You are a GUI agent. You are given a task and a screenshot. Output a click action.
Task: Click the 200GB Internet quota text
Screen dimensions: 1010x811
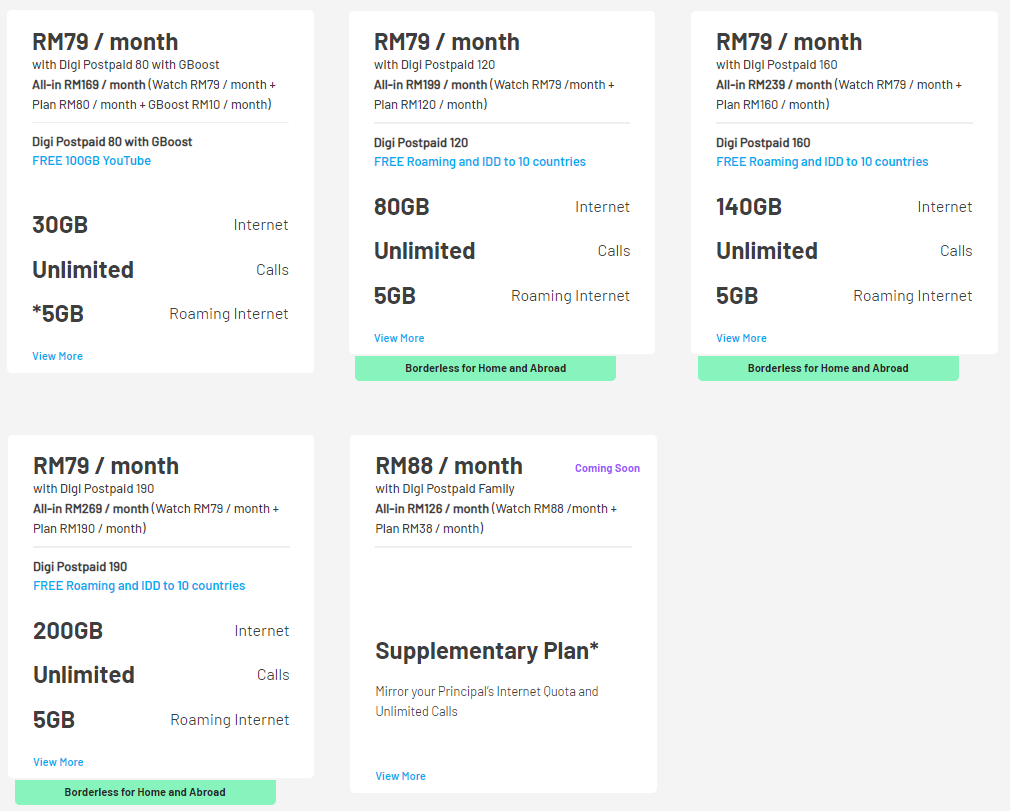click(x=68, y=631)
